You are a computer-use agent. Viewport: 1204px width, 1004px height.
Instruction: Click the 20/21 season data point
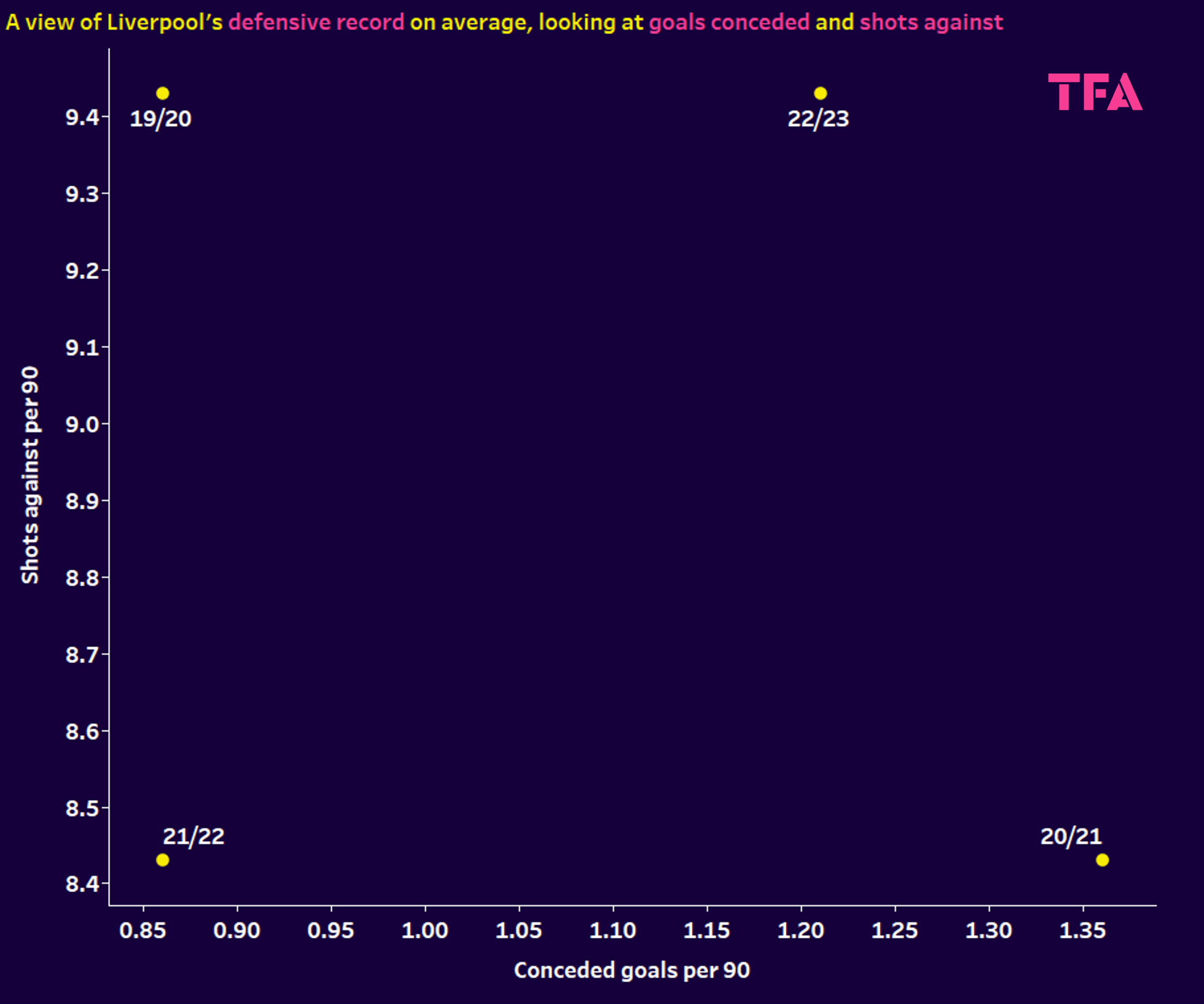pyautogui.click(x=1102, y=860)
